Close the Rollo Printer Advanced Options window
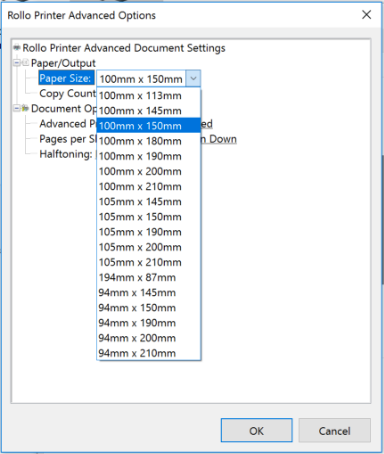 366,15
